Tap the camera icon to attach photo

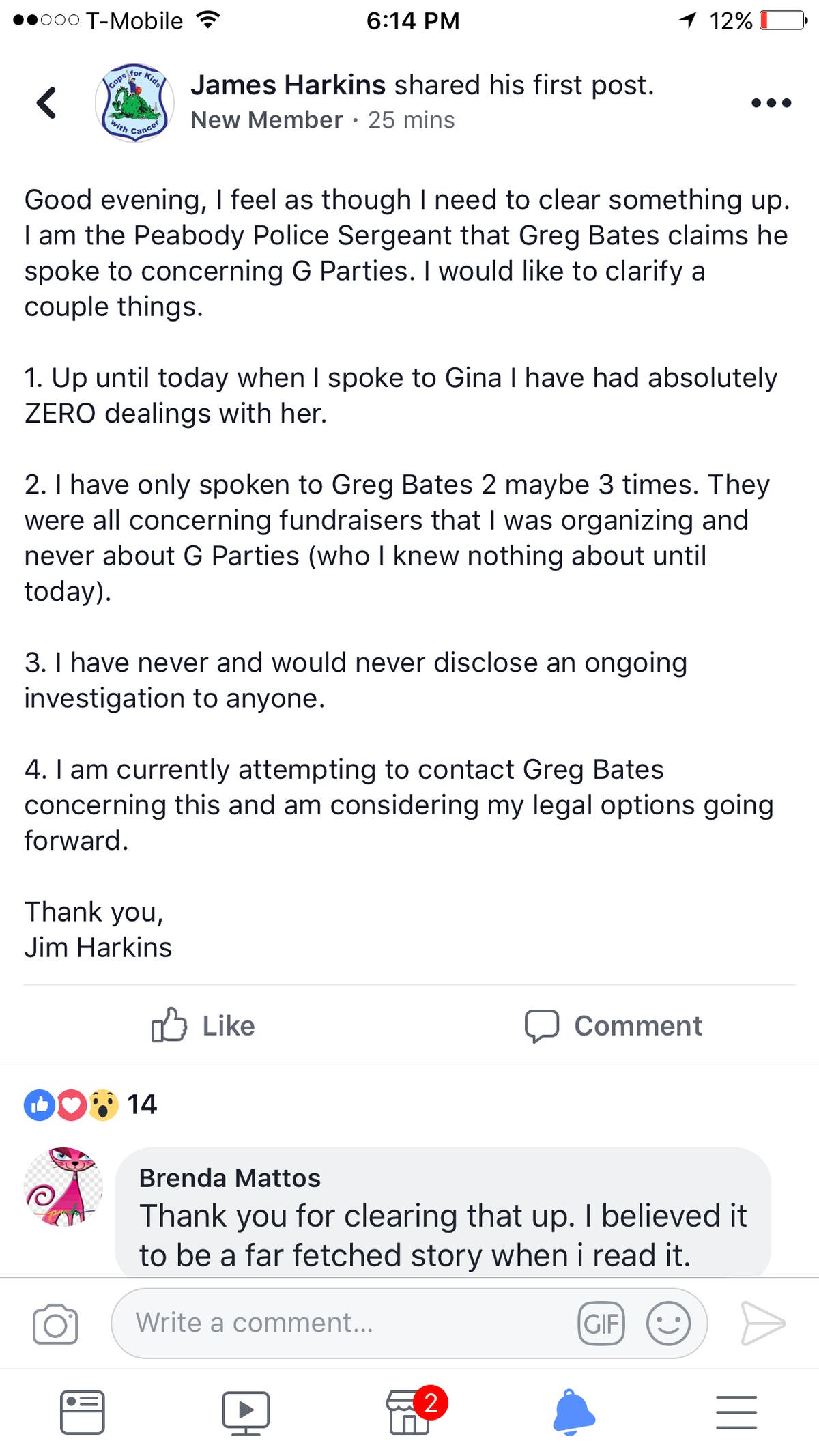(55, 1324)
